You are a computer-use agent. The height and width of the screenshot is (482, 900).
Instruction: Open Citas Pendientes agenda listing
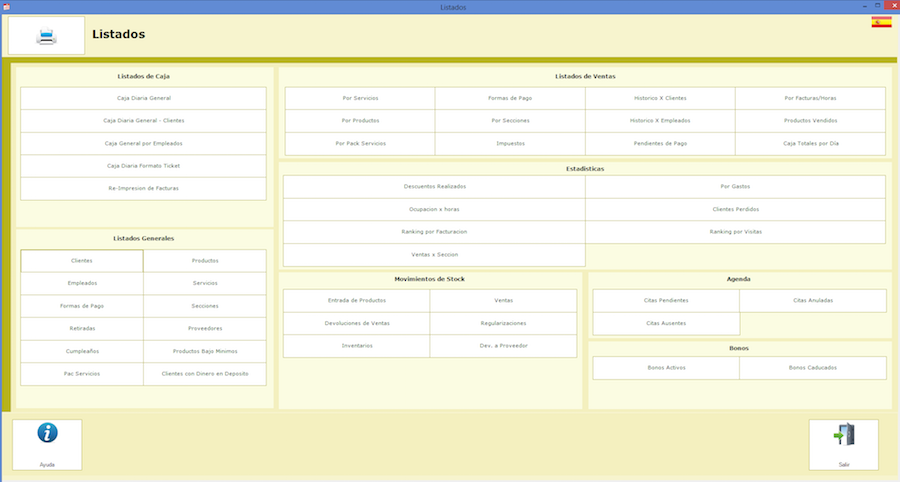point(666,300)
